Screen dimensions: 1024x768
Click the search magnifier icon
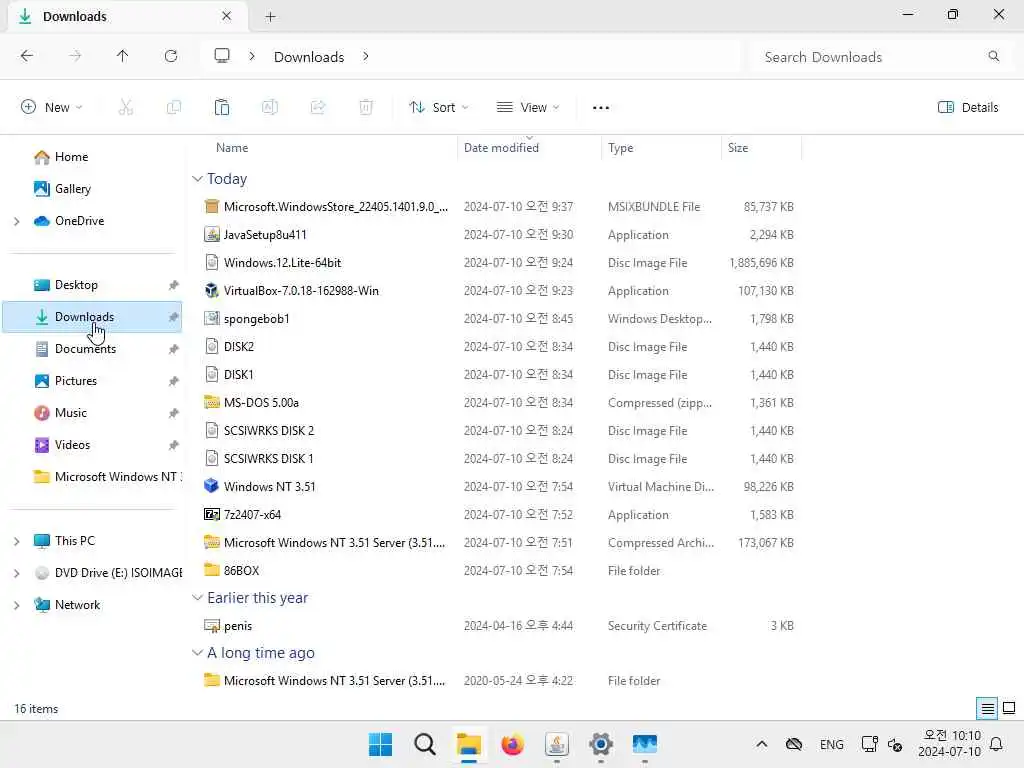(x=993, y=56)
